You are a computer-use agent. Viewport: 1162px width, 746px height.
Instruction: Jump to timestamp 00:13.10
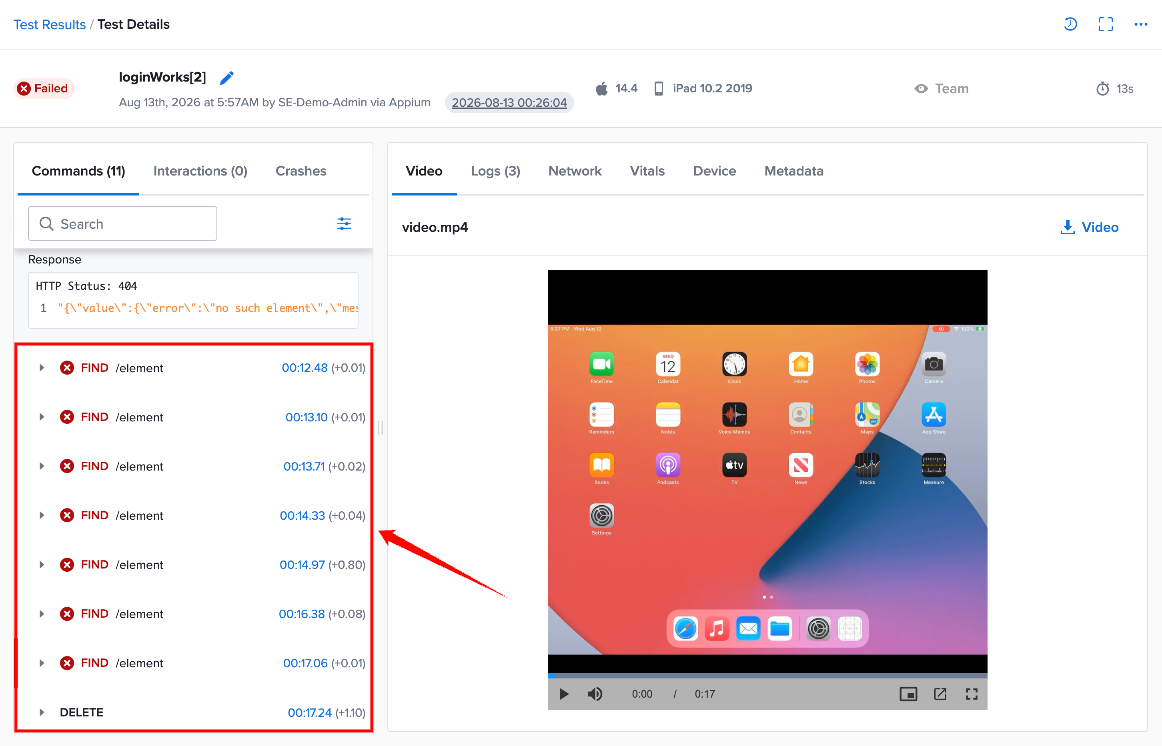point(306,417)
